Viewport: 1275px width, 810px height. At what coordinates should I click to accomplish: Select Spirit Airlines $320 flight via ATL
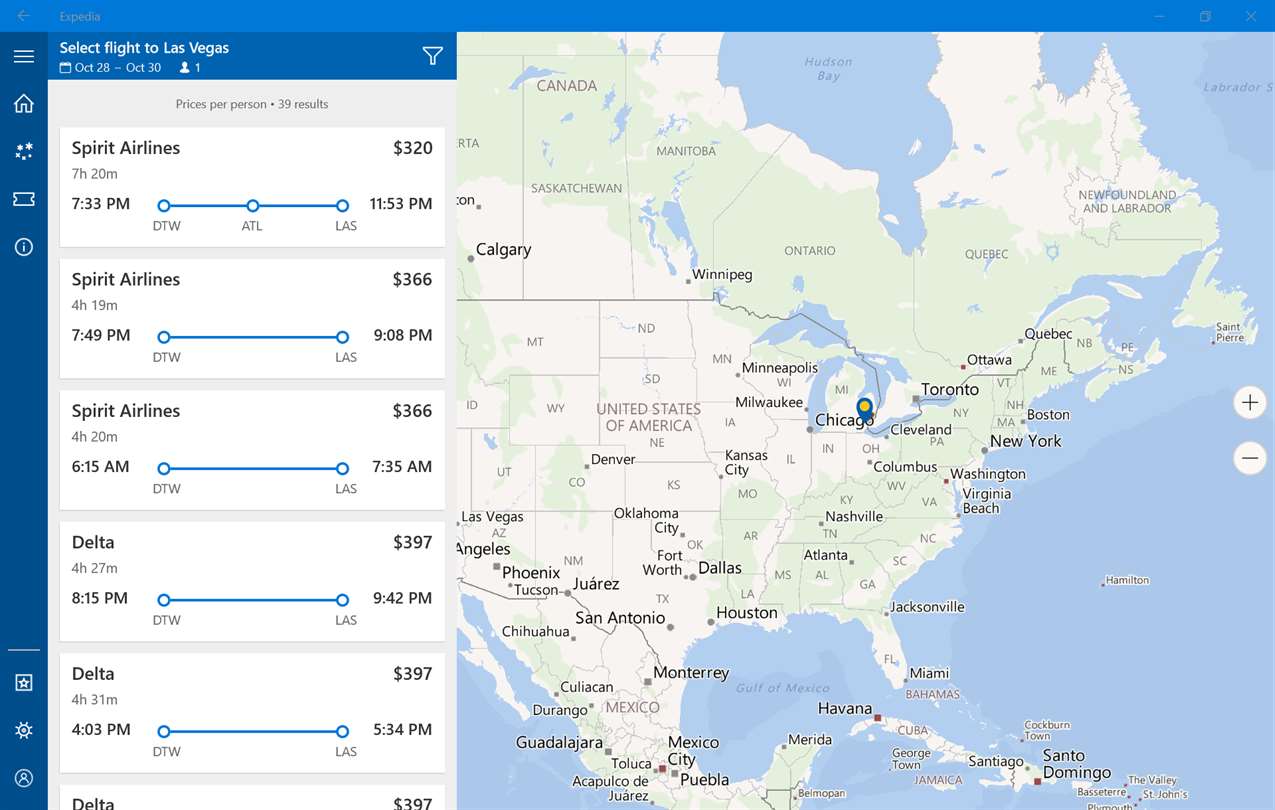tap(252, 187)
